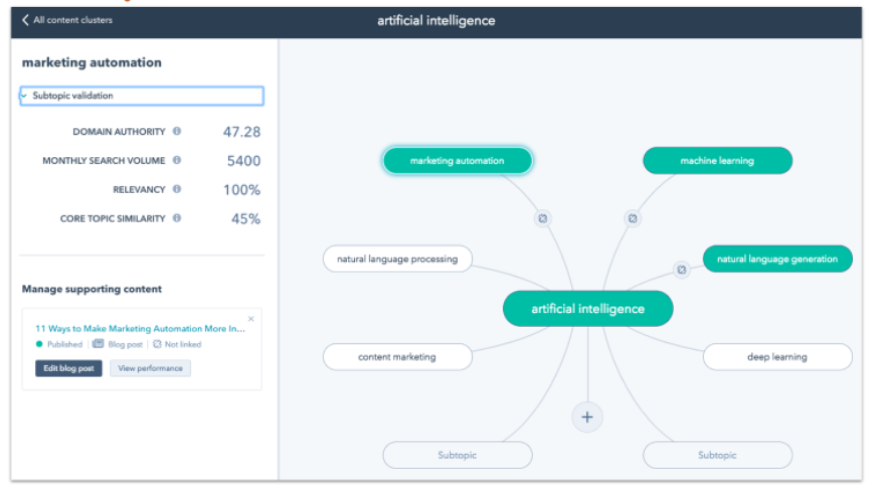
Task: Select the machine learning subtopic node
Action: pyautogui.click(x=717, y=160)
